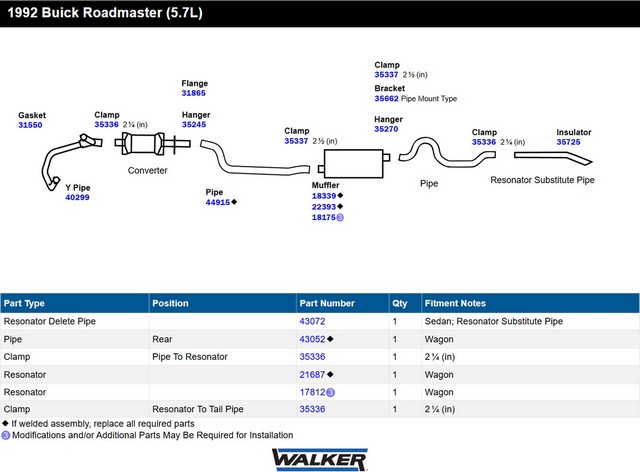Open part 43052 in the table

pyautogui.click(x=312, y=339)
